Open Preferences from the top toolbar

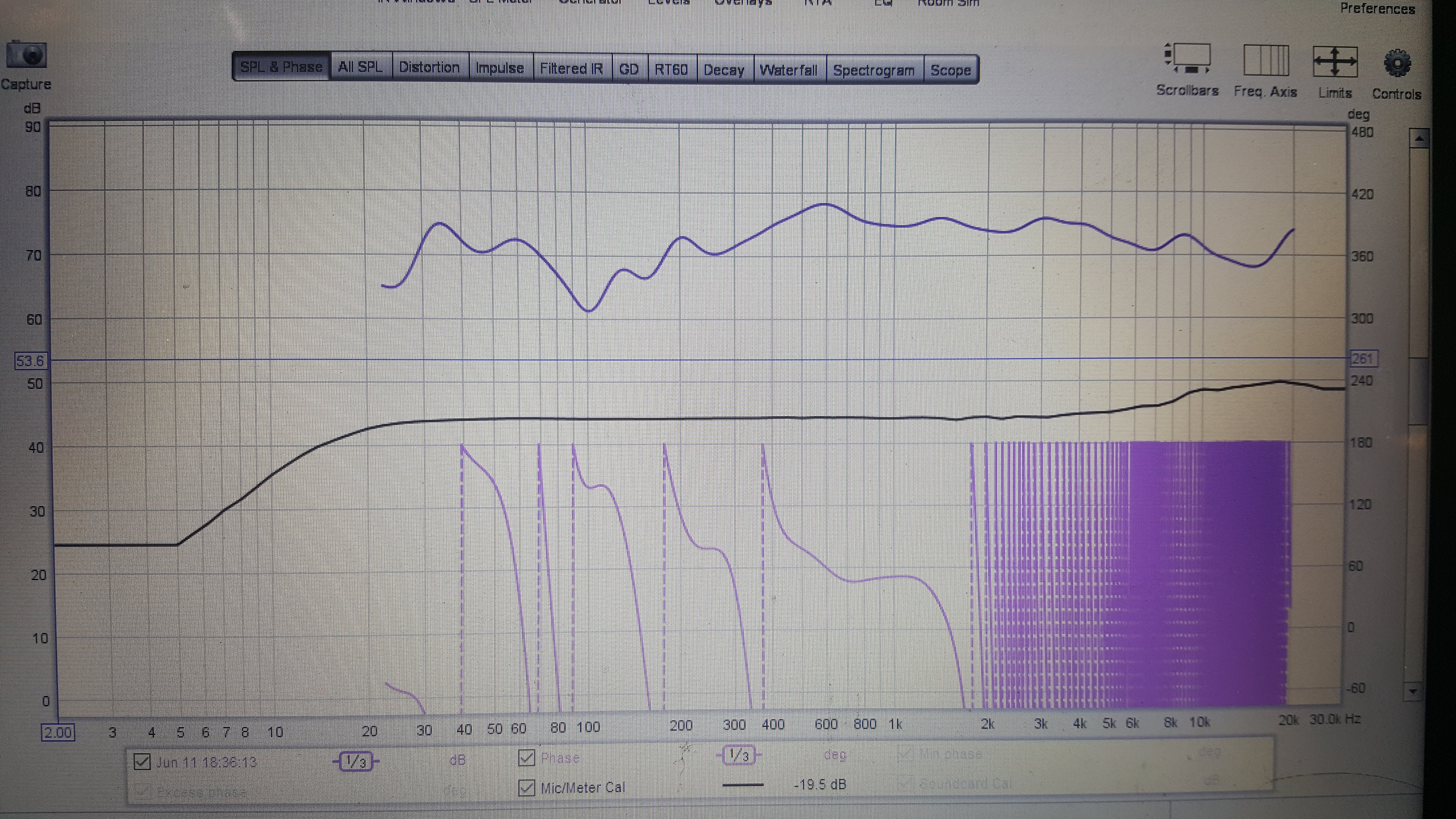coord(1377,8)
